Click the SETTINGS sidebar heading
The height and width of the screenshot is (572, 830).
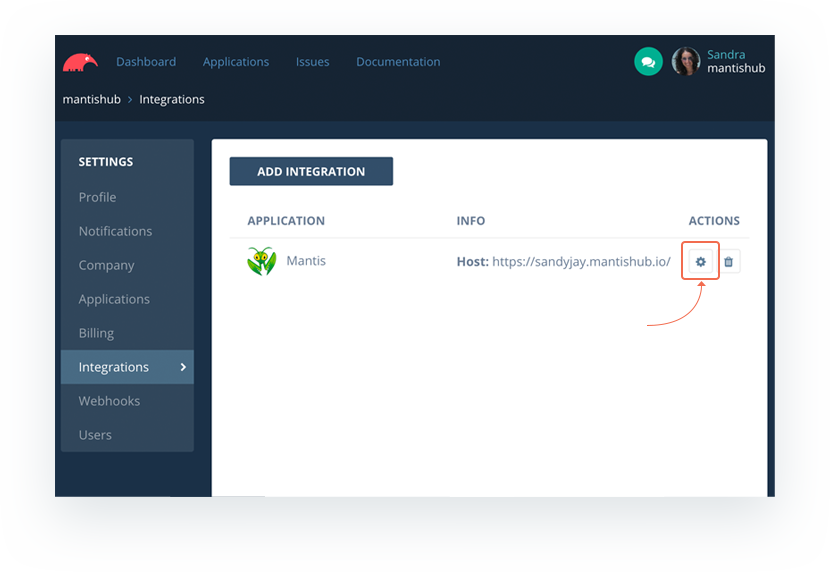(106, 162)
